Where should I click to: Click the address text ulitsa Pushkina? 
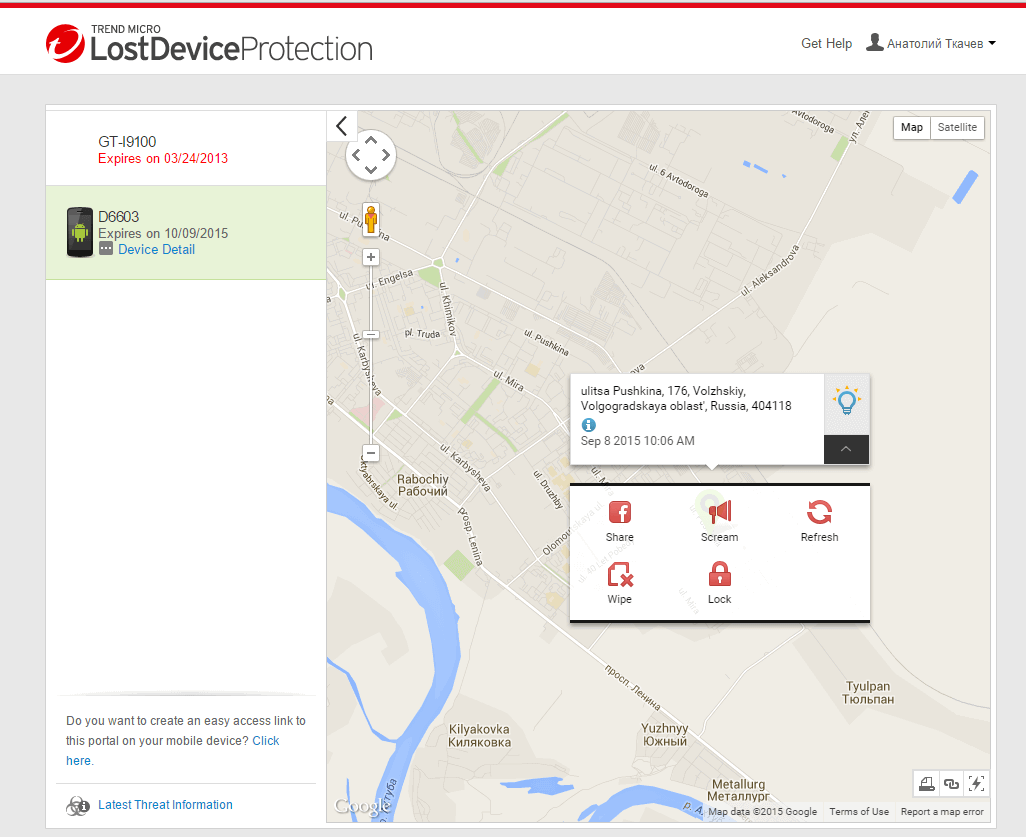tap(686, 398)
